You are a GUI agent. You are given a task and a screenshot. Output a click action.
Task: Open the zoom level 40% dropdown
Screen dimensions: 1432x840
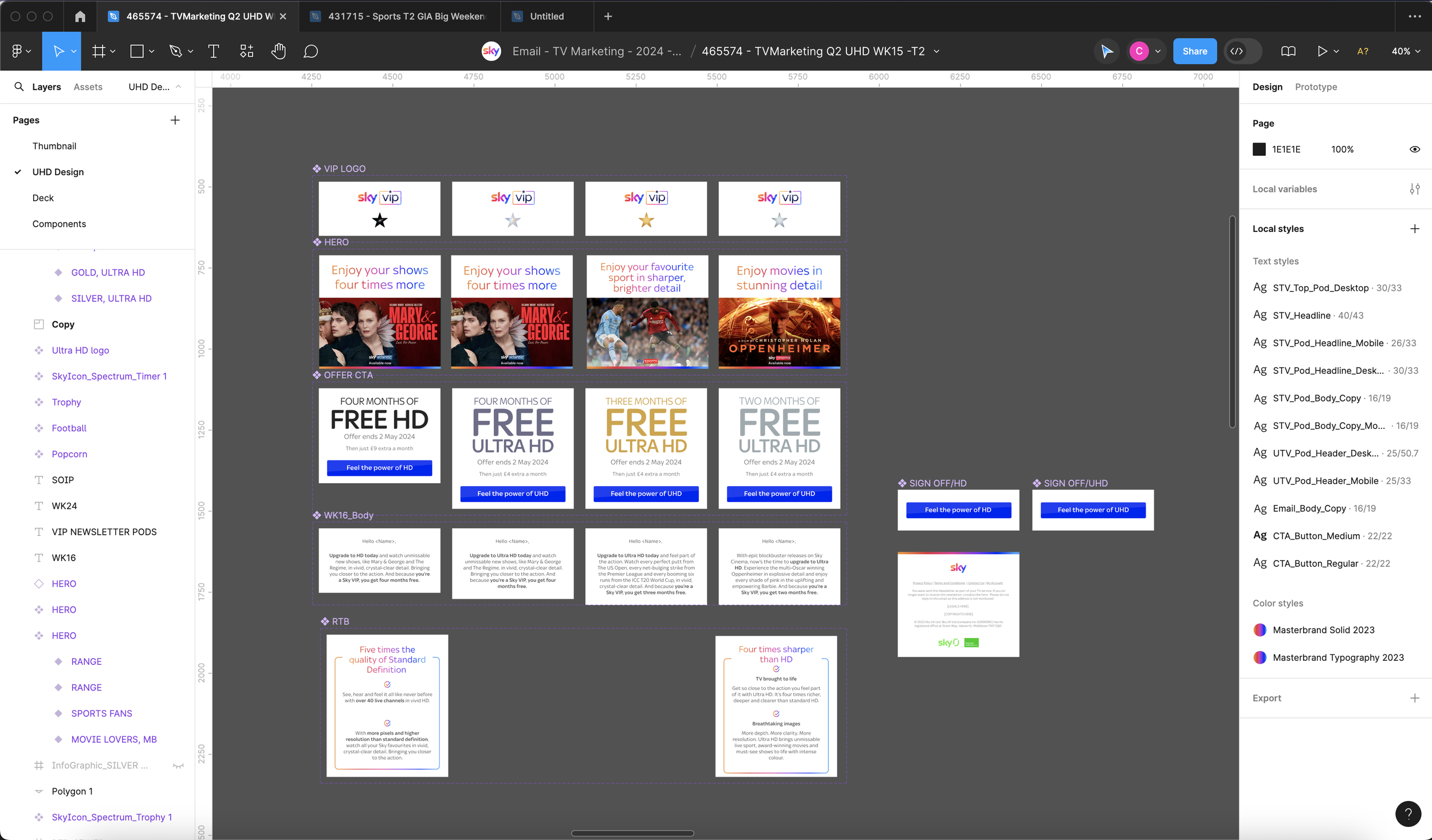pyautogui.click(x=1406, y=52)
